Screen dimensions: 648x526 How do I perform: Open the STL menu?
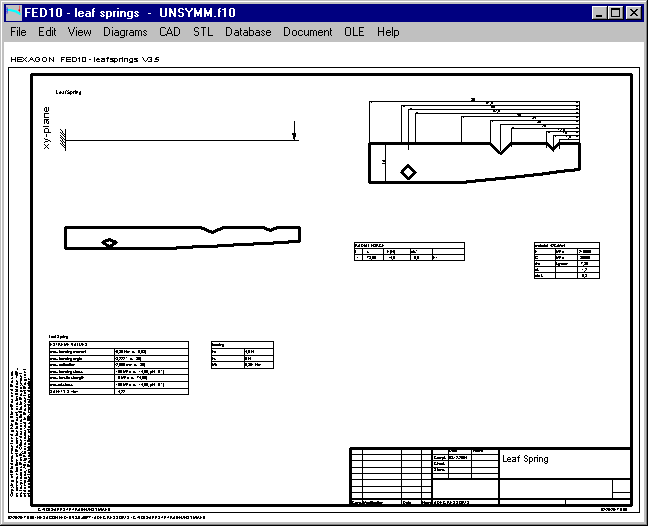(203, 32)
